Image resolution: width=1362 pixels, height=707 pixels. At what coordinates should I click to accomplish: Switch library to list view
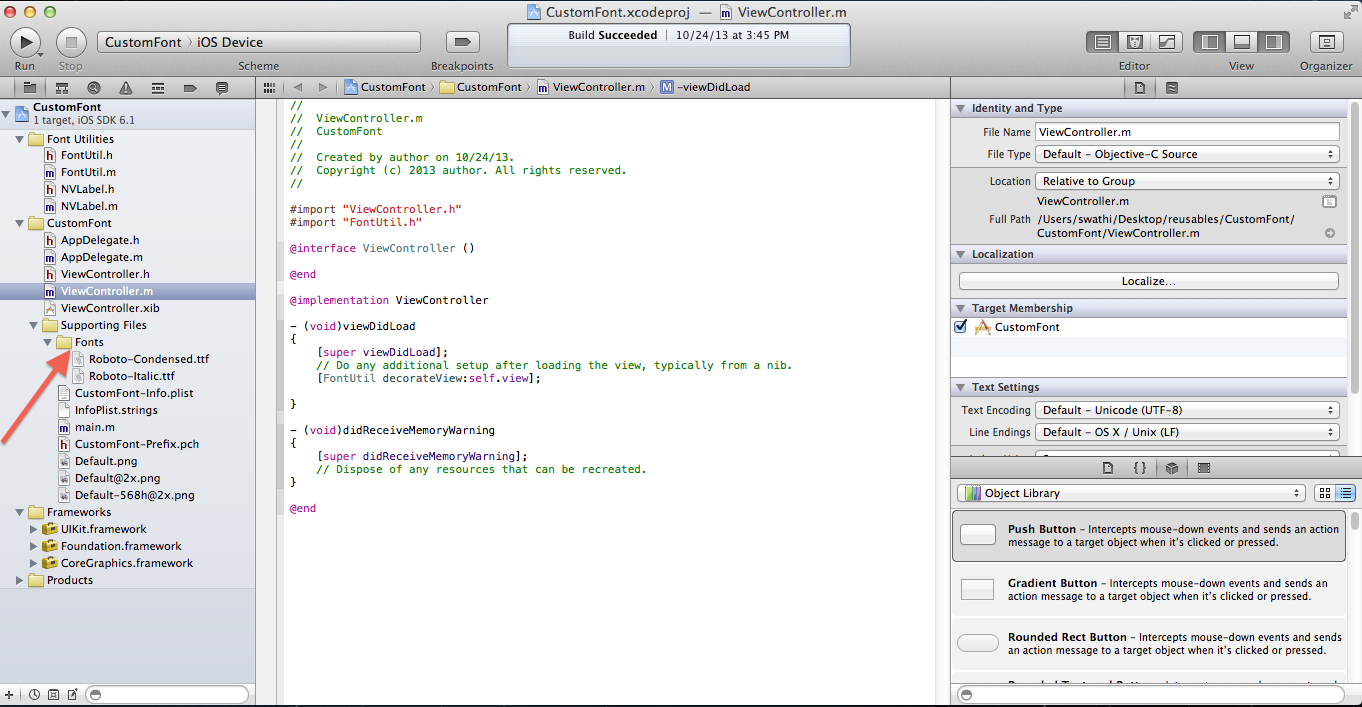pyautogui.click(x=1345, y=493)
